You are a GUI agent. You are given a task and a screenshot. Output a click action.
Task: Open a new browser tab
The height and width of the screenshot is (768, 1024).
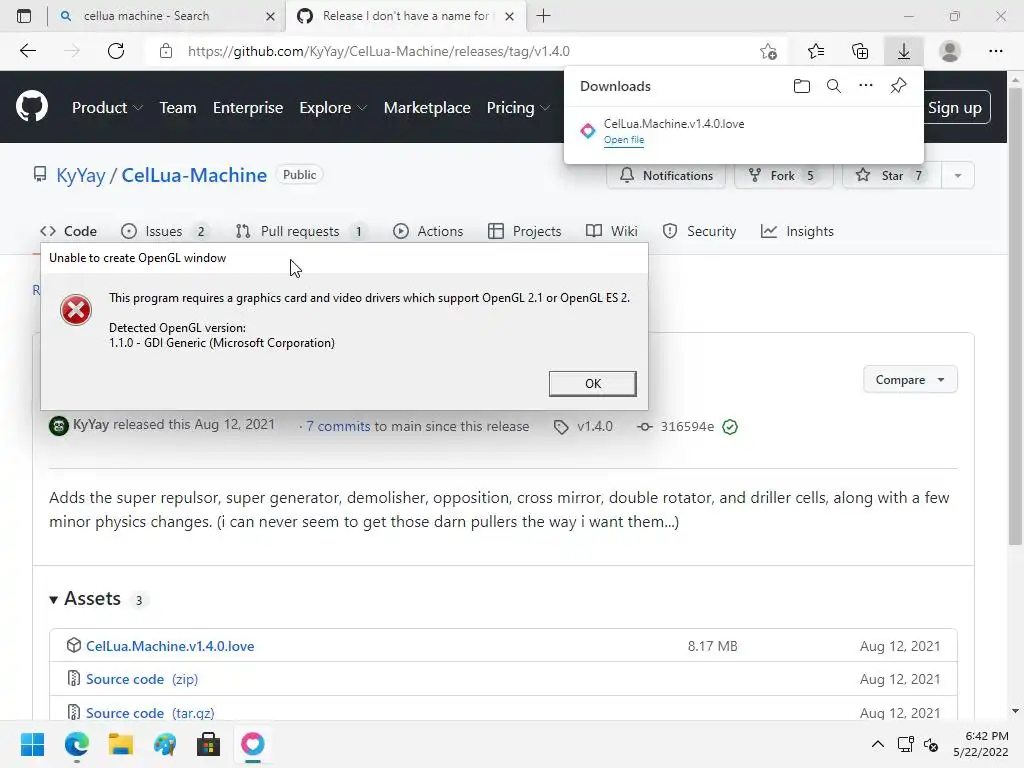click(543, 16)
